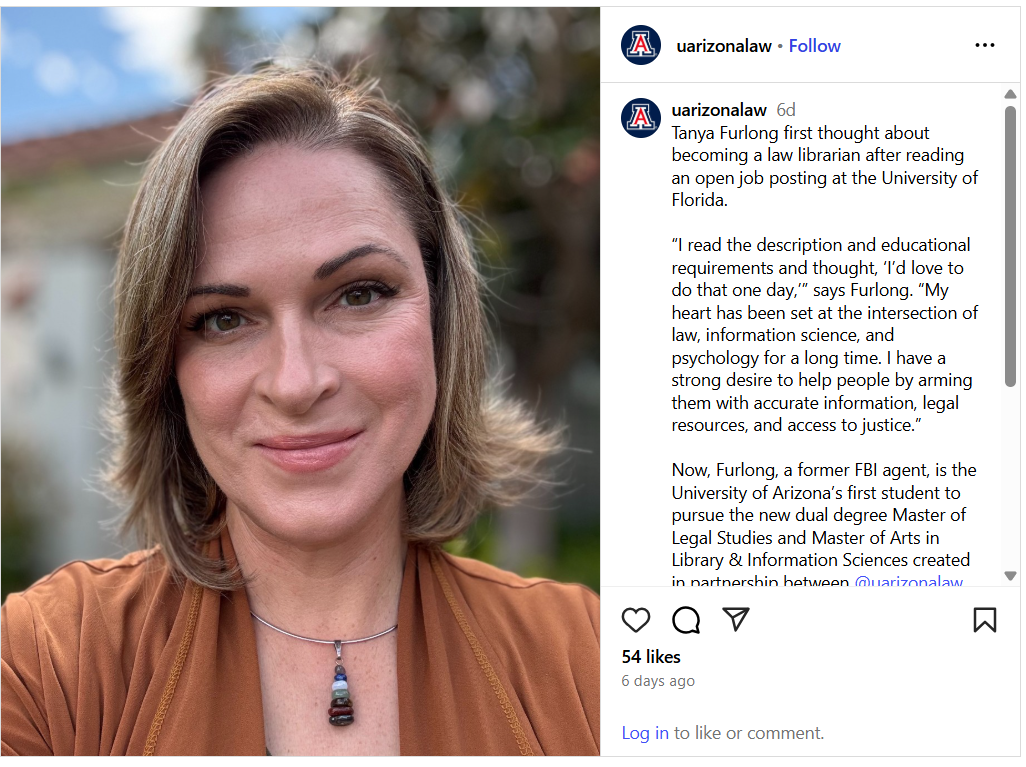Click the "6 days ago" post date

pyautogui.click(x=658, y=681)
